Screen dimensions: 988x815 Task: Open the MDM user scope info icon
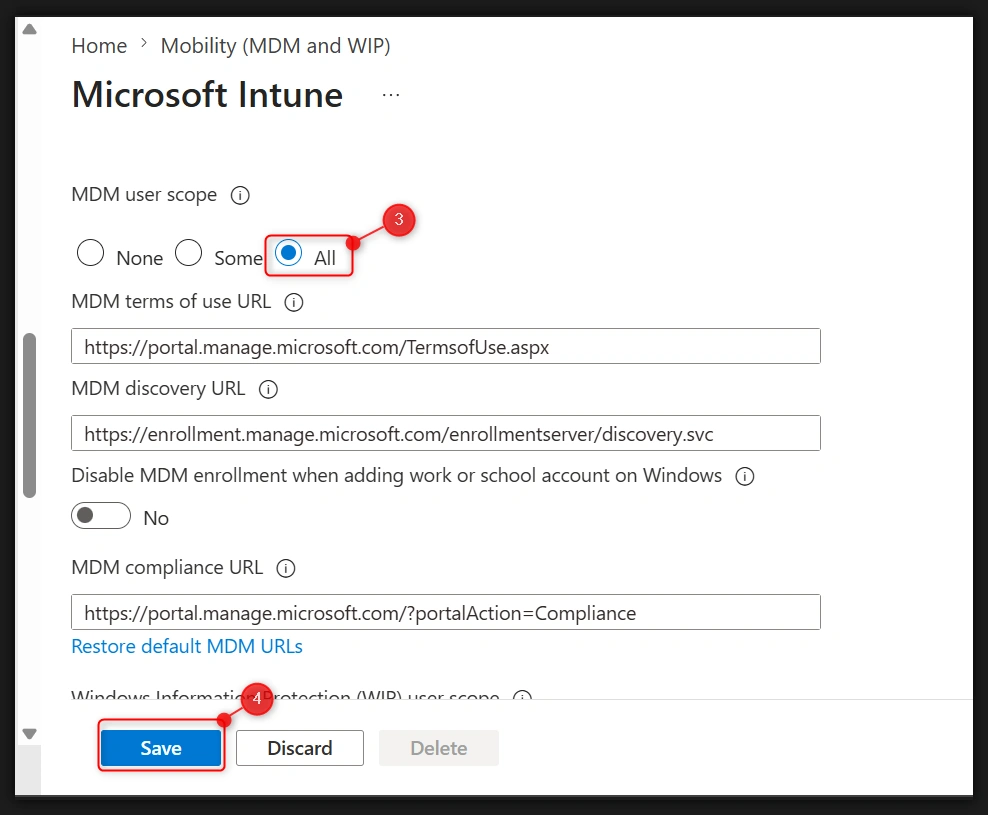click(240, 195)
